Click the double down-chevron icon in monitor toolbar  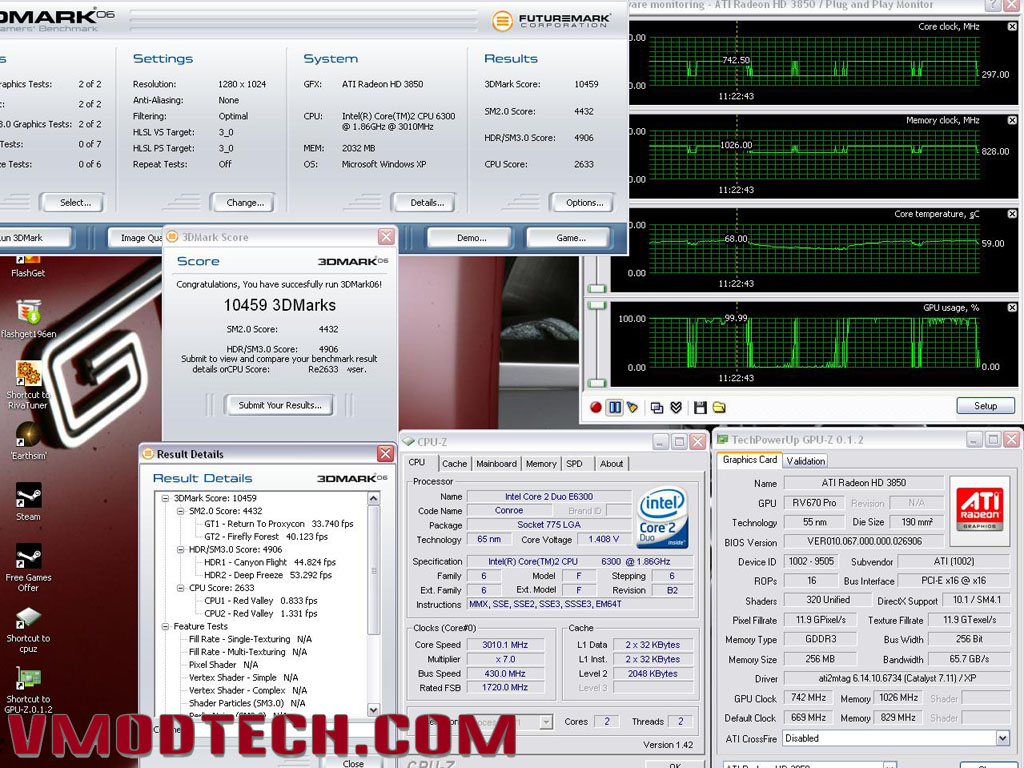(x=677, y=408)
